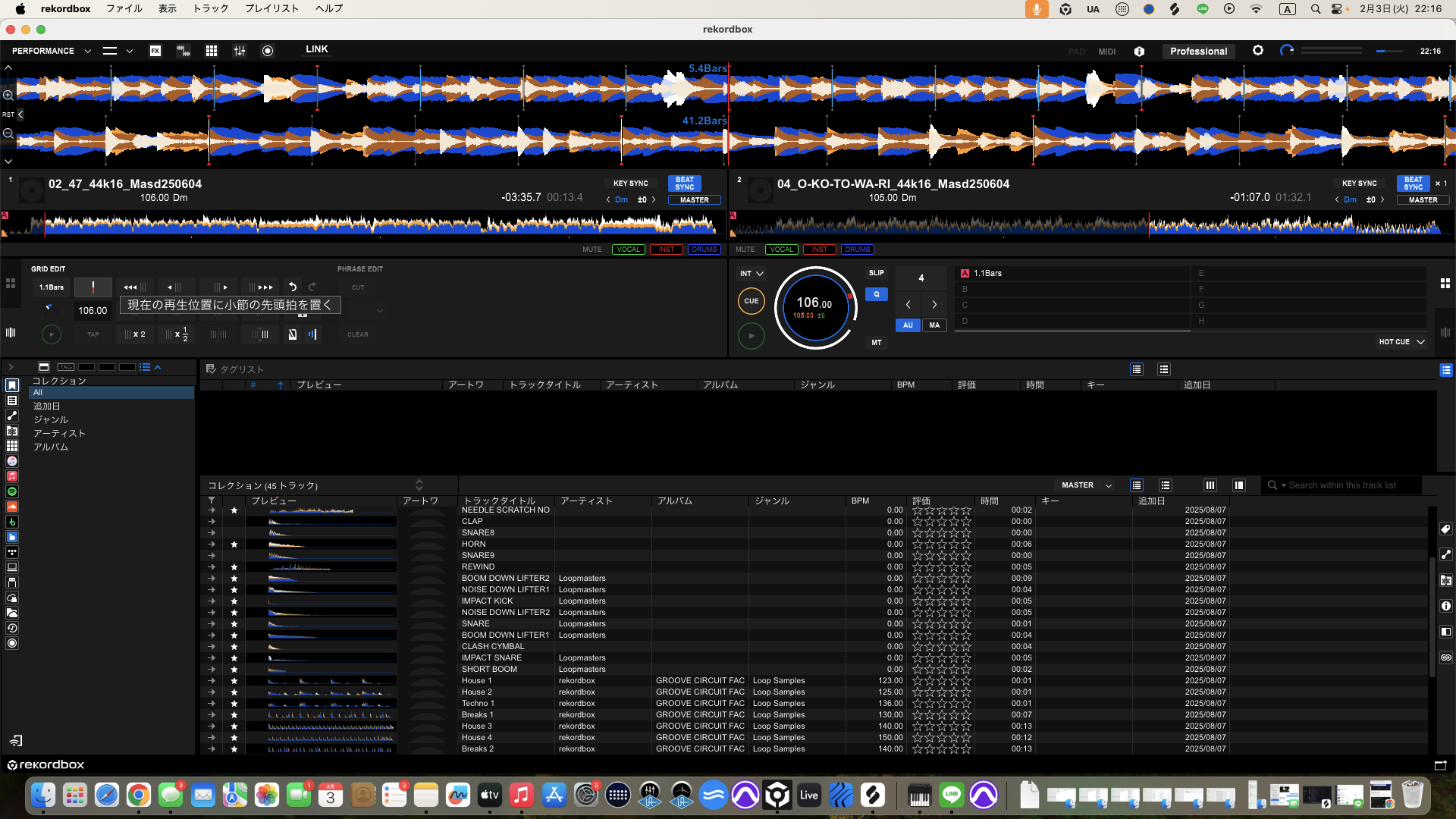The width and height of the screenshot is (1456, 819).
Task: Show the sampler grid panel
Action: tap(212, 51)
